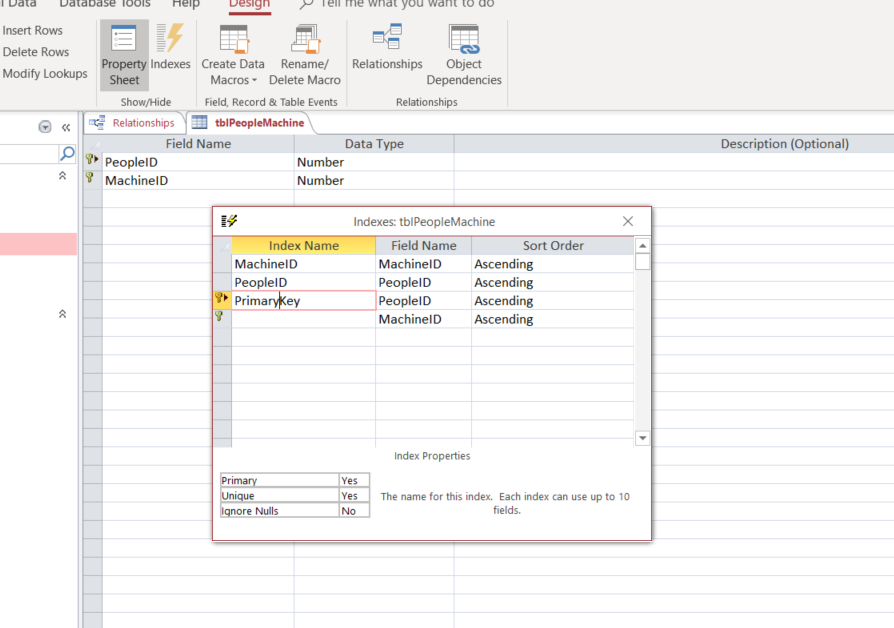Click the Data Type column header
Screen dimensions: 894x628
pyautogui.click(x=374, y=144)
